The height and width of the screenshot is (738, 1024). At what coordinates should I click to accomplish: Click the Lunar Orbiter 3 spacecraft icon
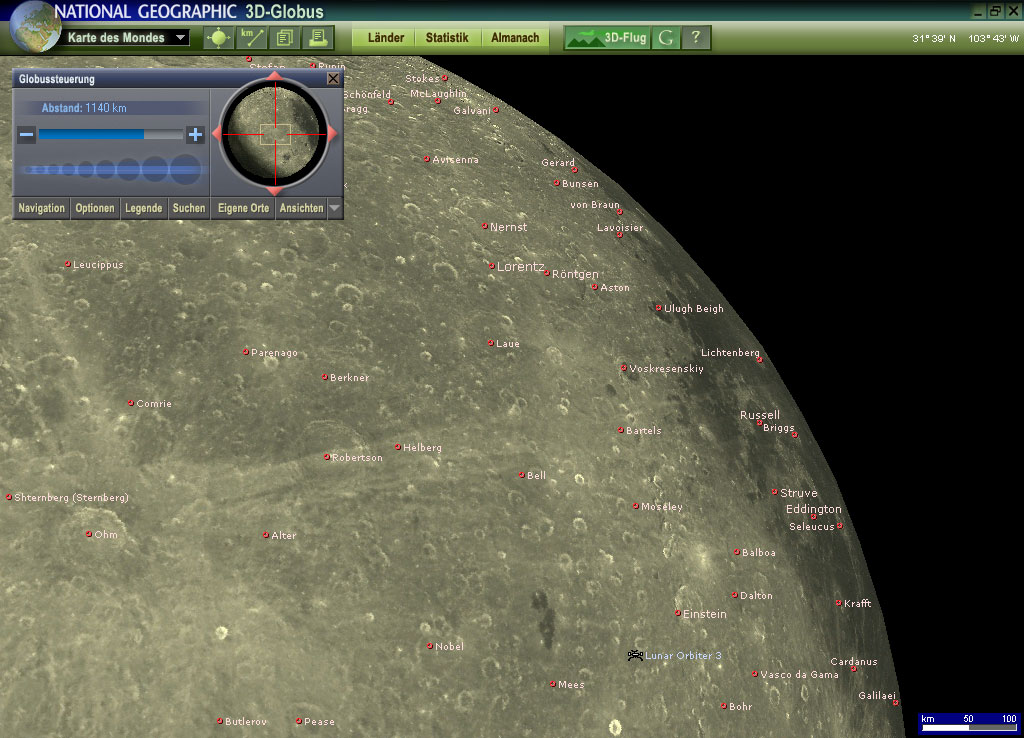tap(635, 655)
